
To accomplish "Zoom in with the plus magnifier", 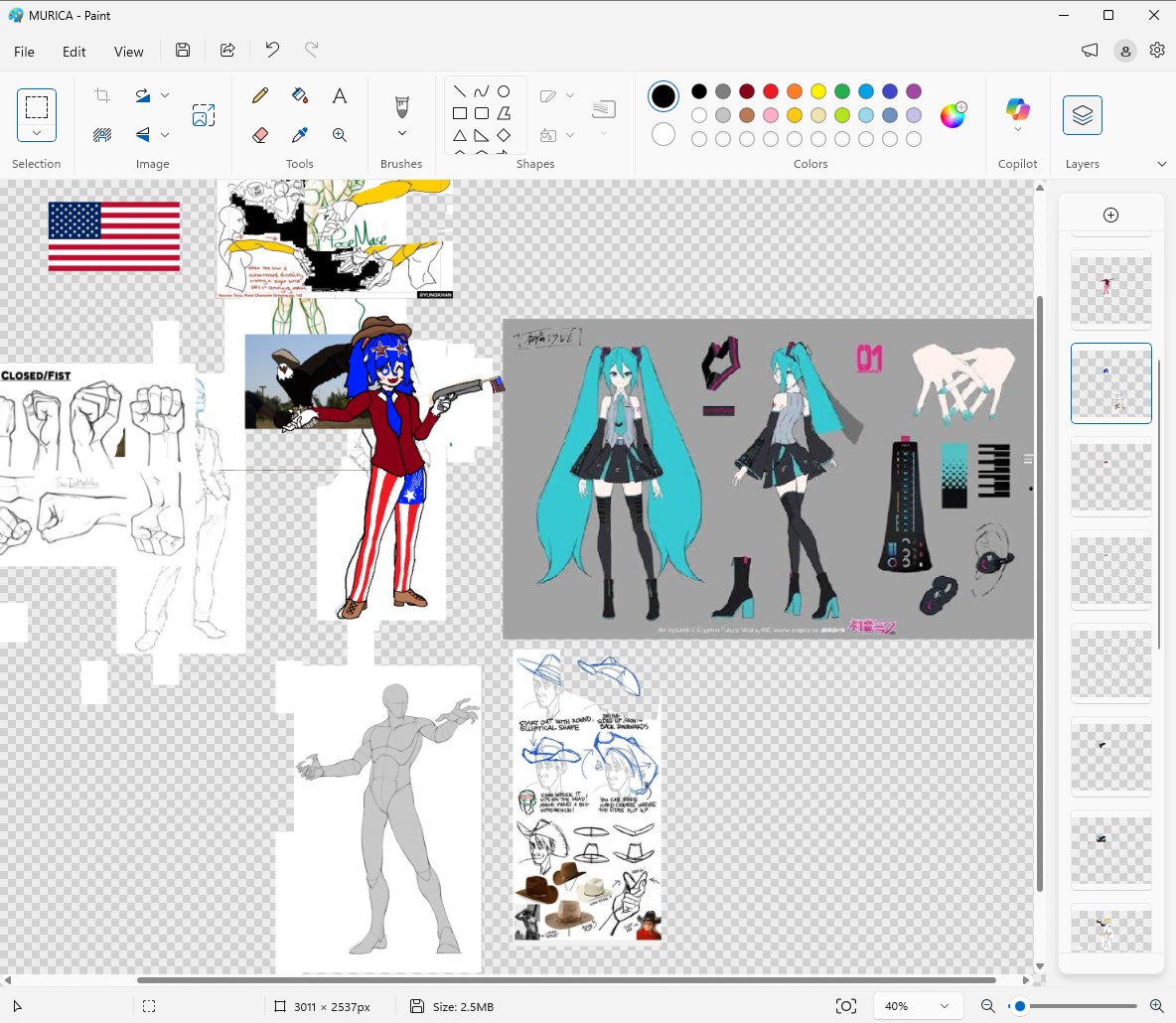I will [x=1156, y=1006].
